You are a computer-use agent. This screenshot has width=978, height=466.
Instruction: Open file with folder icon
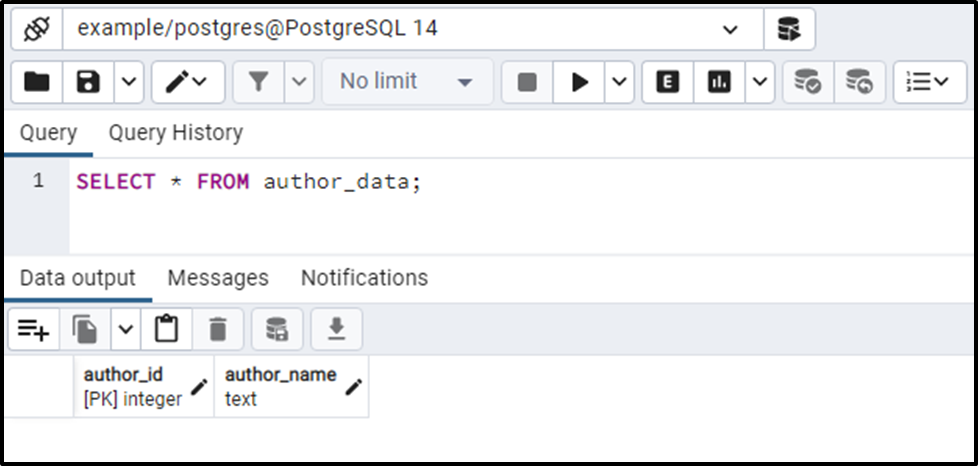37,82
